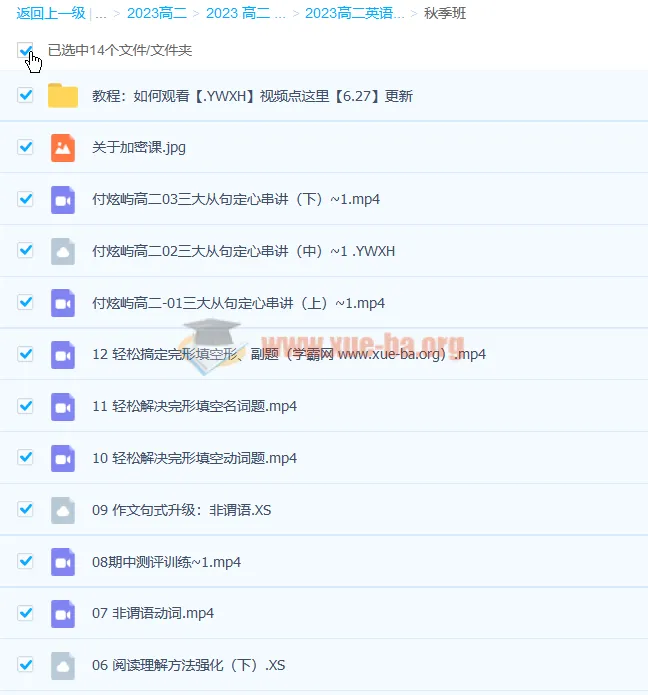Image resolution: width=648 pixels, height=695 pixels.
Task: Click video icon for 08期中测评训练~1.mp4
Action: tap(63, 562)
